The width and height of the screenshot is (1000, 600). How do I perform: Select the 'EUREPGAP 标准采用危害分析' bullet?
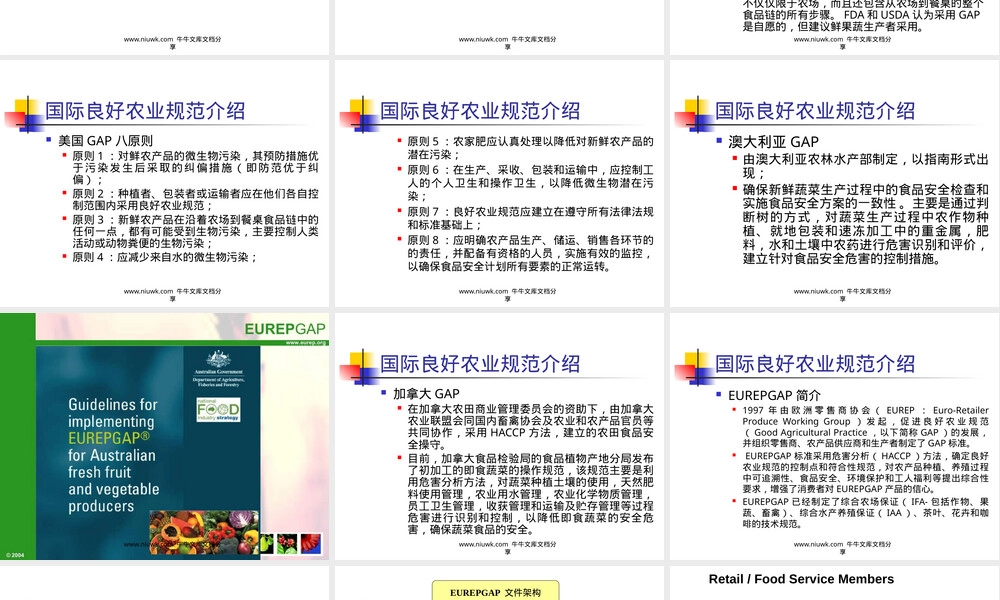coord(865,472)
